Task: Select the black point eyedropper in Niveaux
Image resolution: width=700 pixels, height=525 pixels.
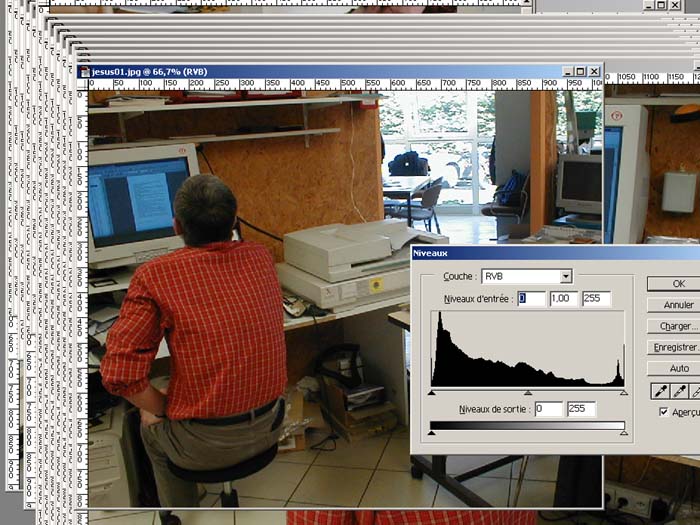Action: [x=660, y=391]
